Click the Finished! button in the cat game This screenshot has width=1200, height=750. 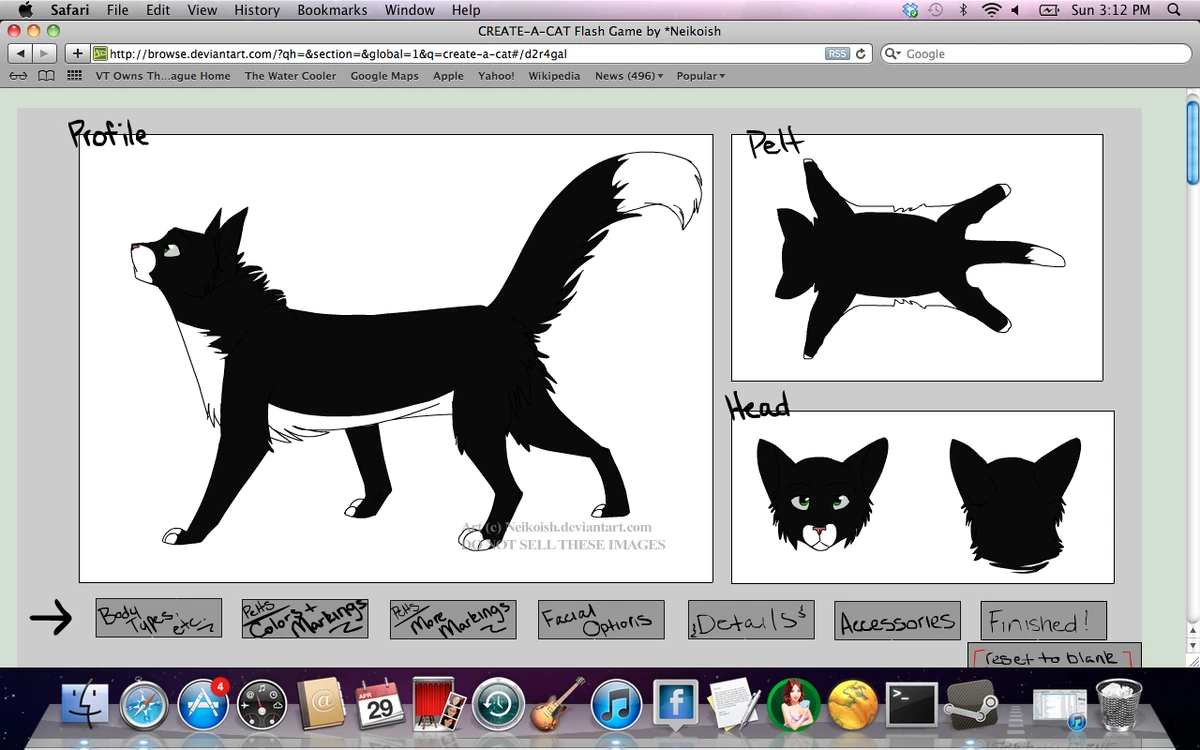point(1042,621)
